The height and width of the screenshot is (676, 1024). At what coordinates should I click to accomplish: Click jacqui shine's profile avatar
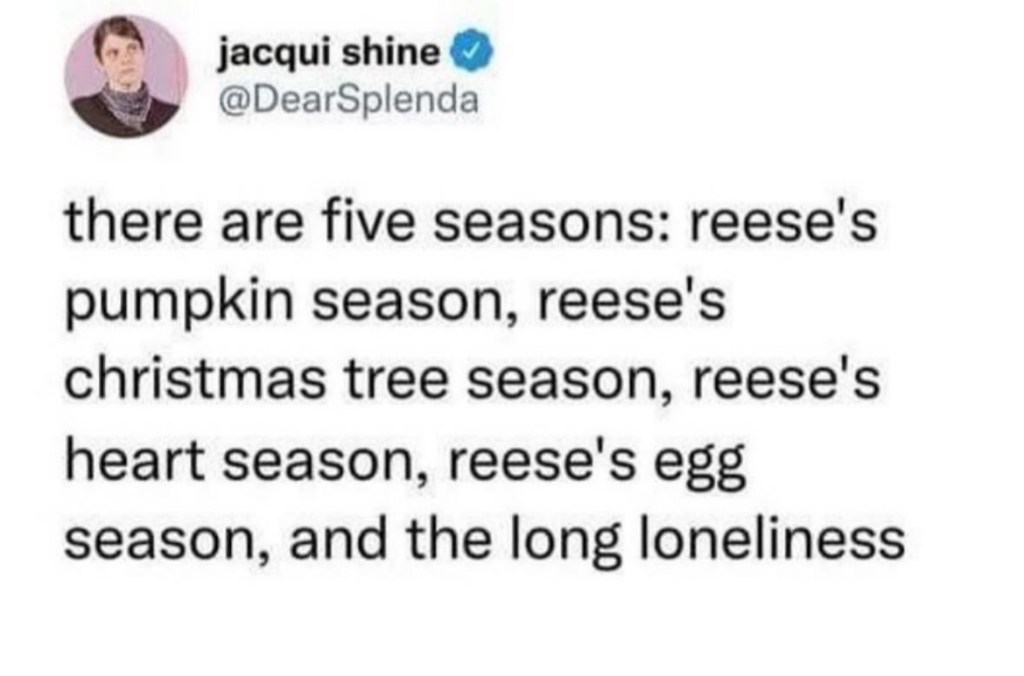pyautogui.click(x=125, y=76)
